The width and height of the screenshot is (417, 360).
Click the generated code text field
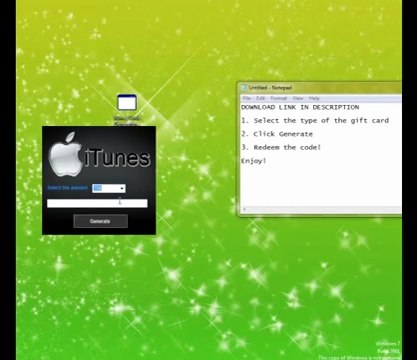[x=97, y=203]
